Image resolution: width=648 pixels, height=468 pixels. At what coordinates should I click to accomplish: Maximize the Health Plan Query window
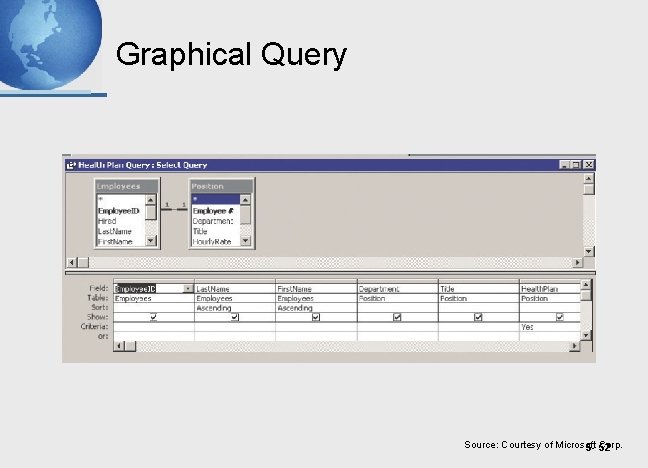(x=575, y=165)
